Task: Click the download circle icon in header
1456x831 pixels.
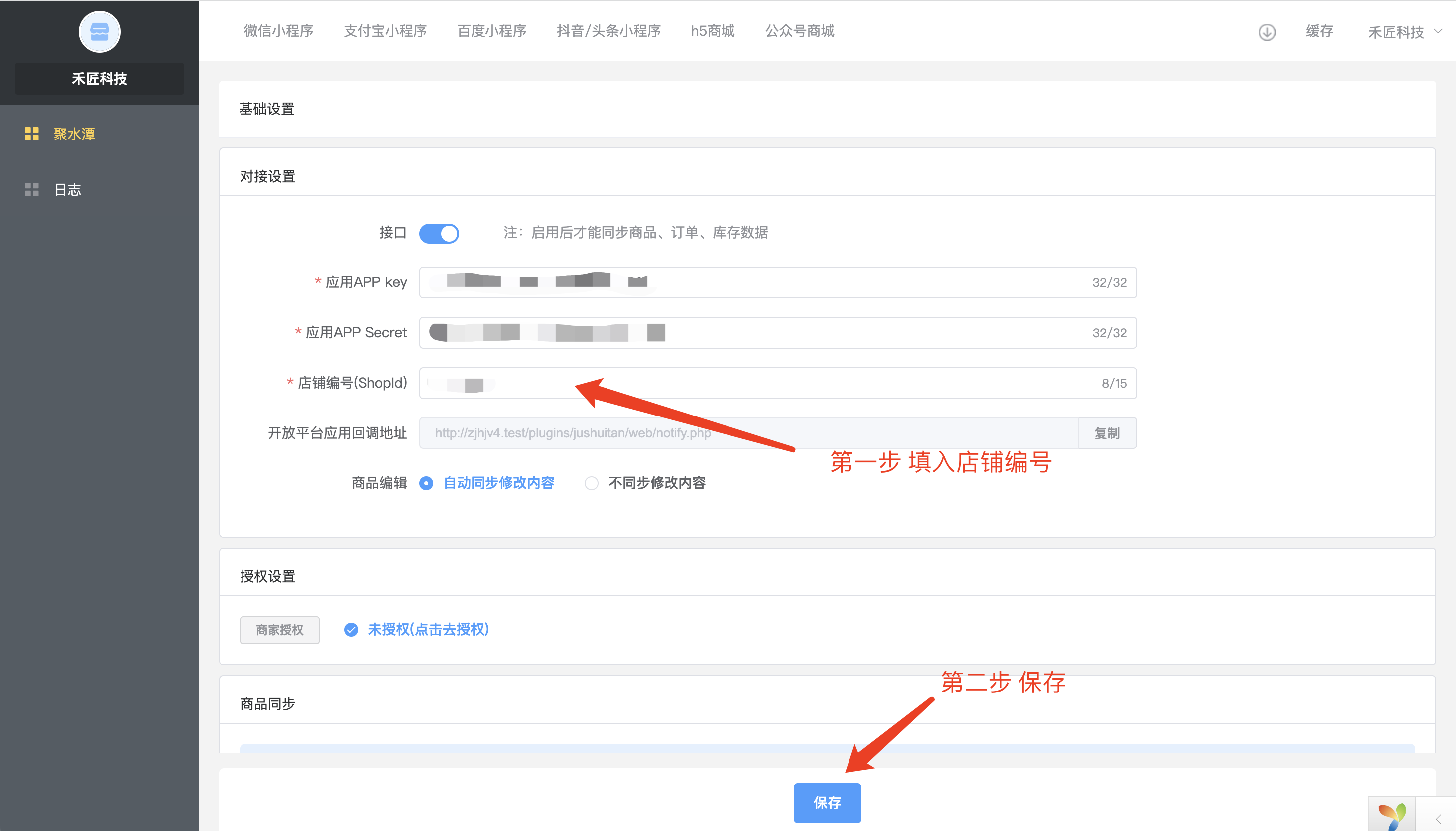Action: (1267, 32)
